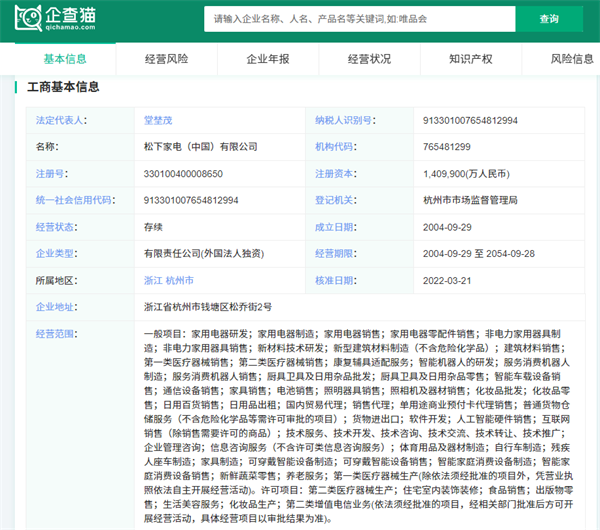
Task: Select 杭州市市场监督管理局 registration authority text
Action: [x=470, y=200]
